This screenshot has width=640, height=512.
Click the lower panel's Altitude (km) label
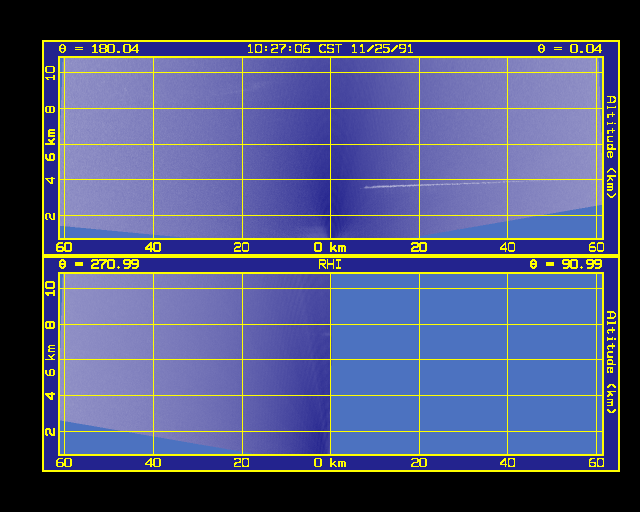(610, 362)
